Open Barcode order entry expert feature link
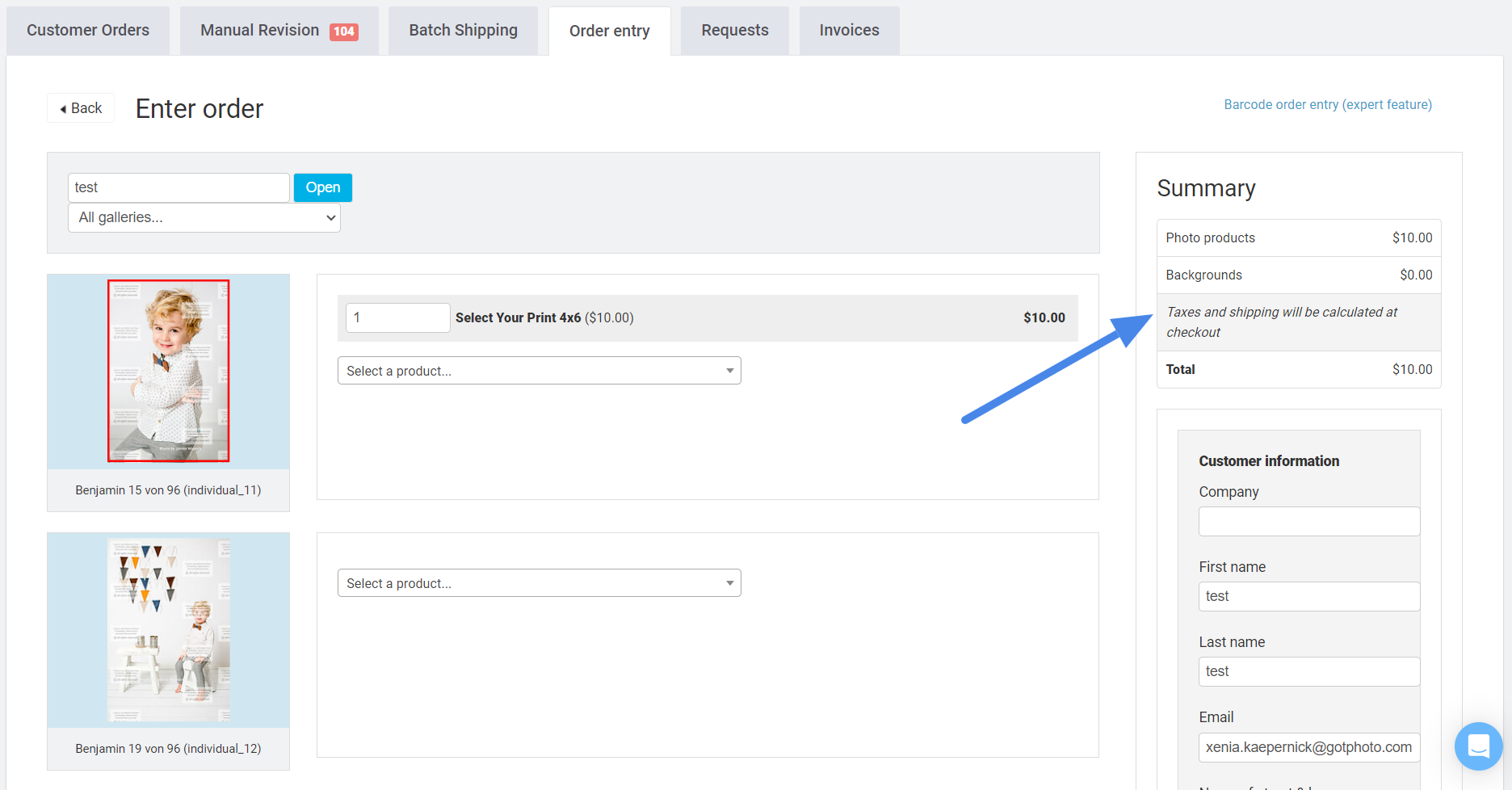The image size is (1512, 790). tap(1328, 105)
